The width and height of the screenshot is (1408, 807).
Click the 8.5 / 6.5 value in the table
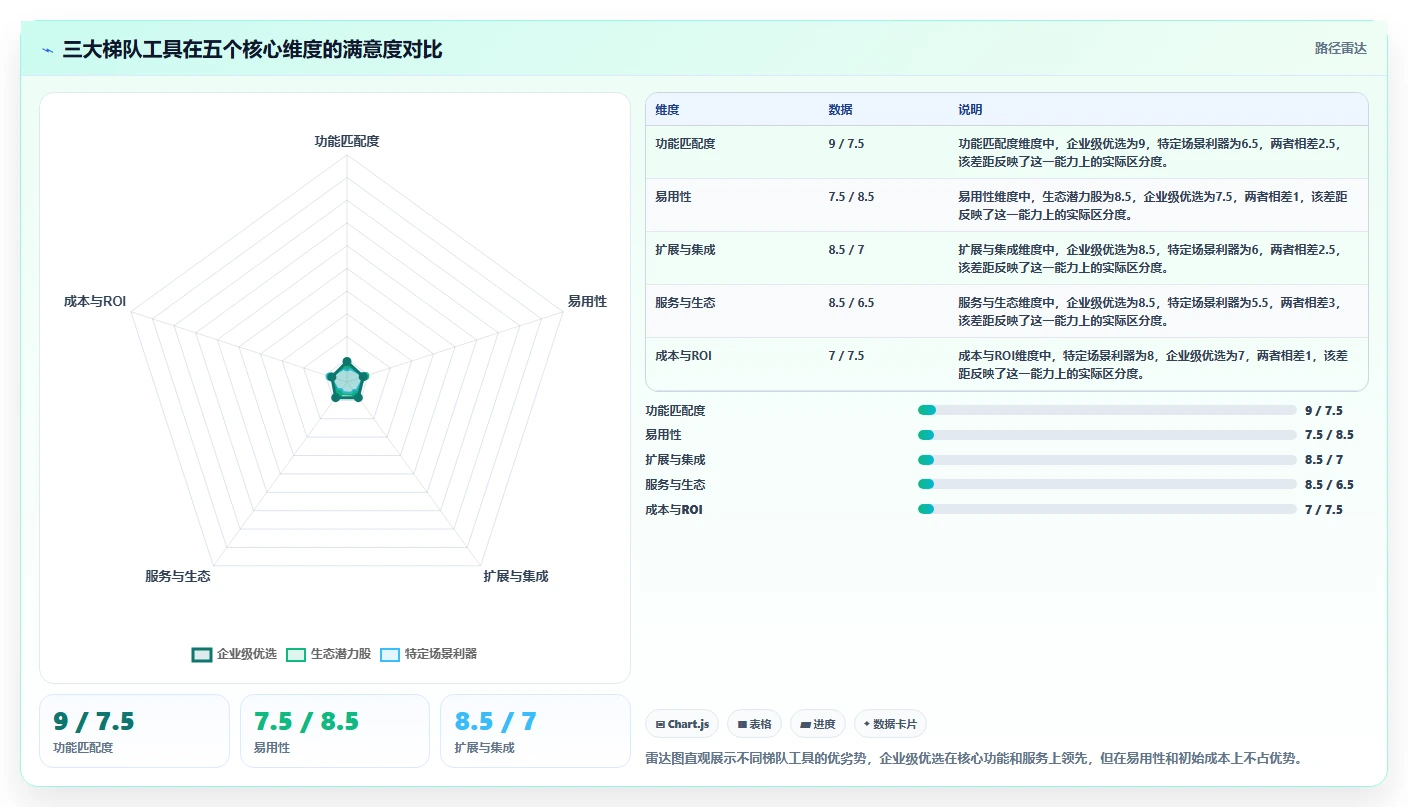click(x=851, y=303)
